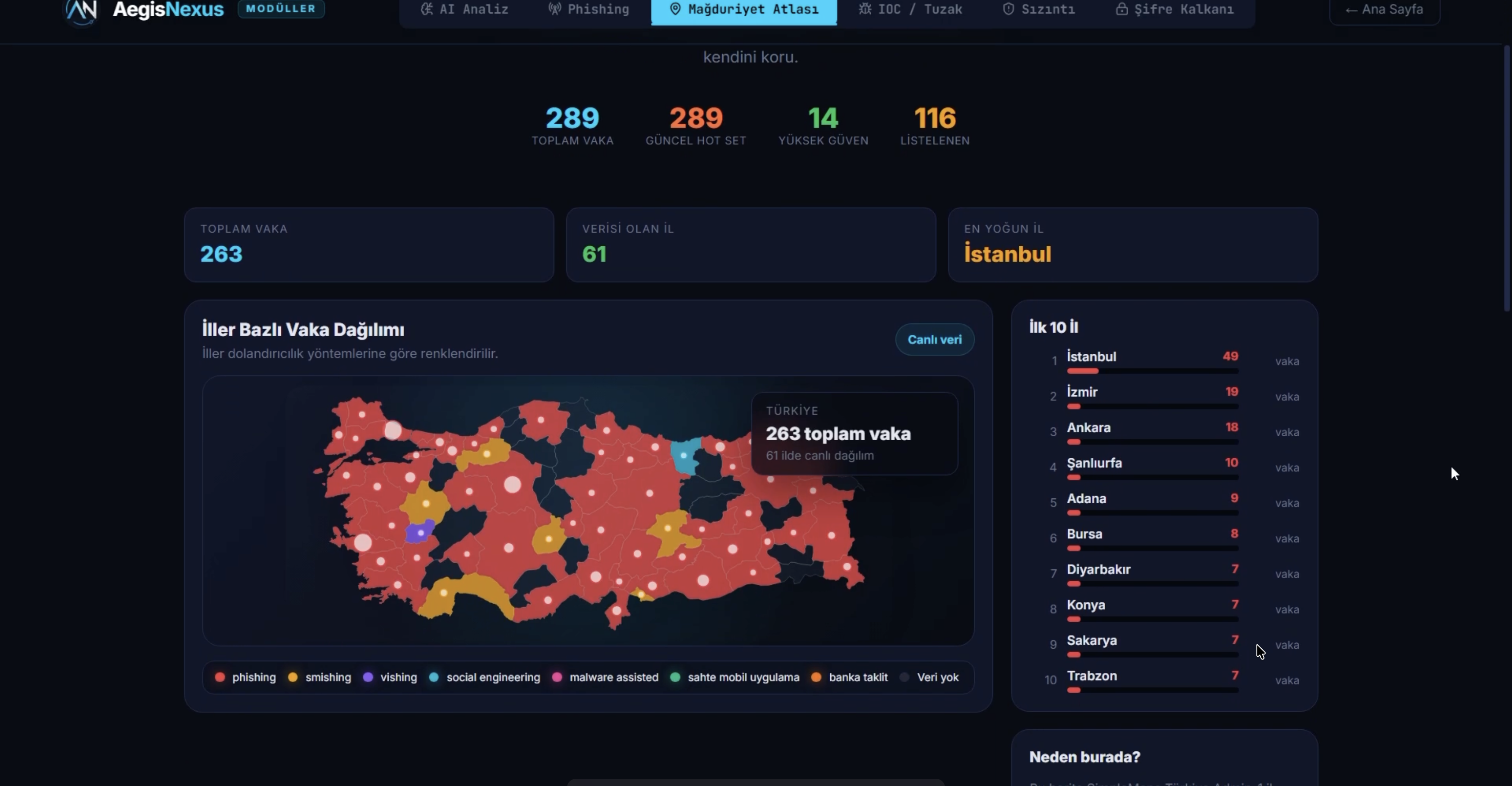Click the purple vishing province on map

tap(420, 532)
